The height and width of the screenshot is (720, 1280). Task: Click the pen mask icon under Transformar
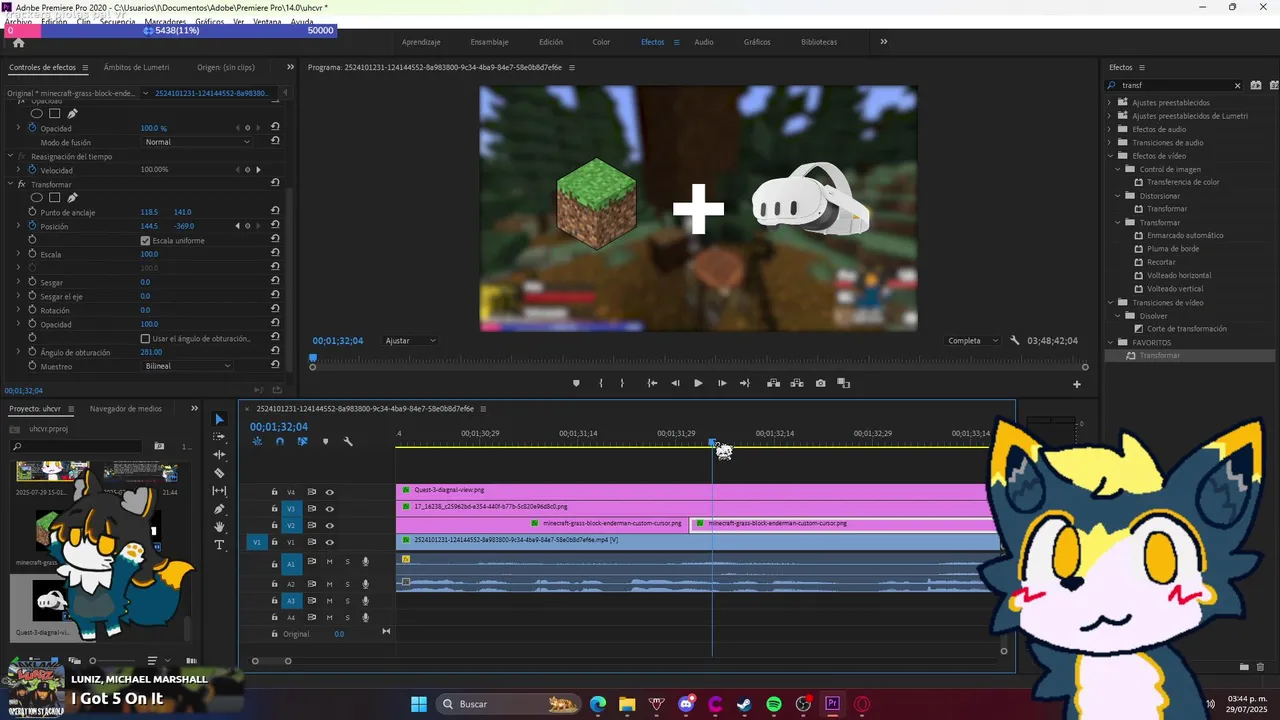tap(72, 198)
